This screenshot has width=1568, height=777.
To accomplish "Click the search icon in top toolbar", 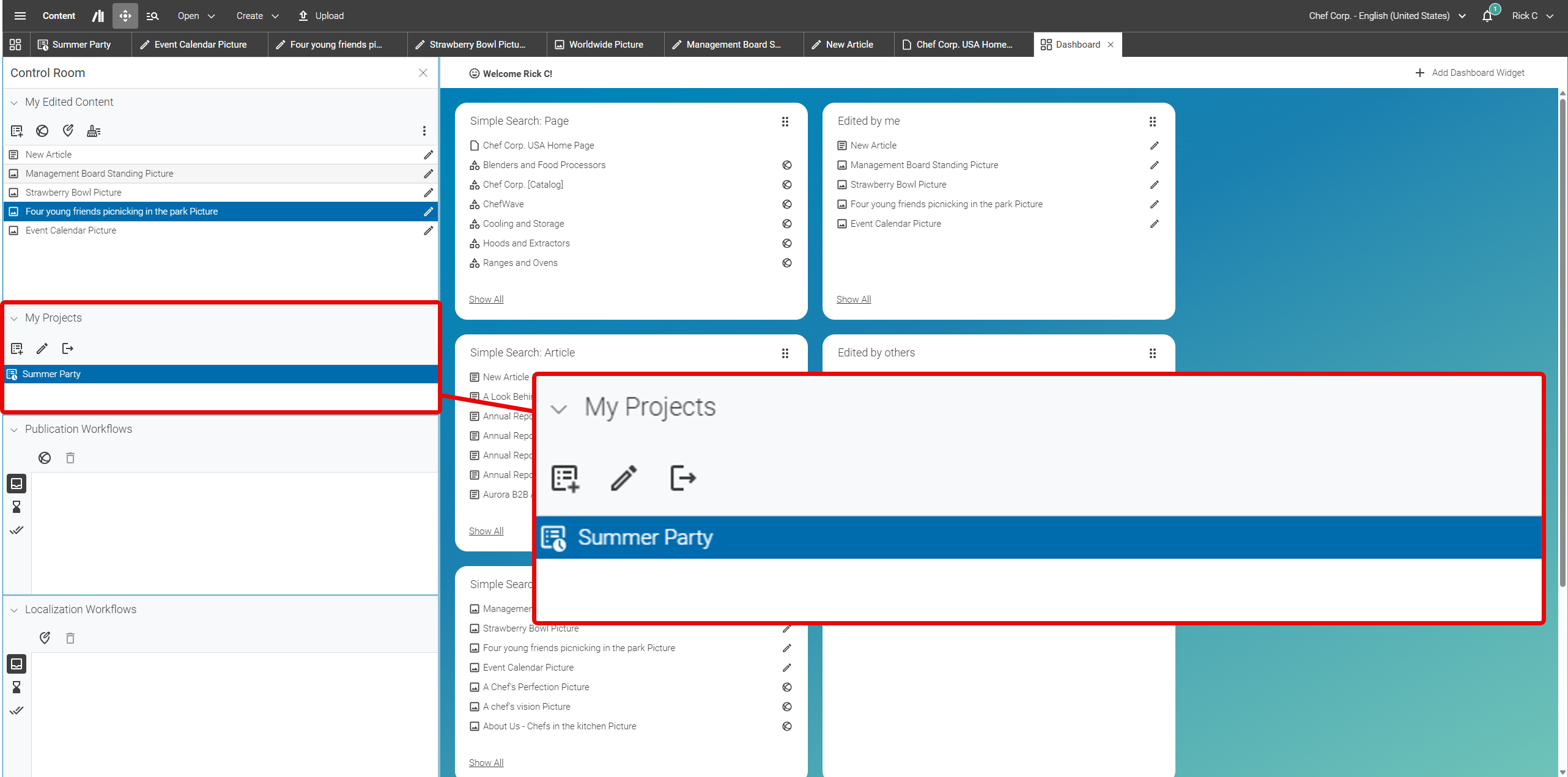I will click(x=153, y=16).
